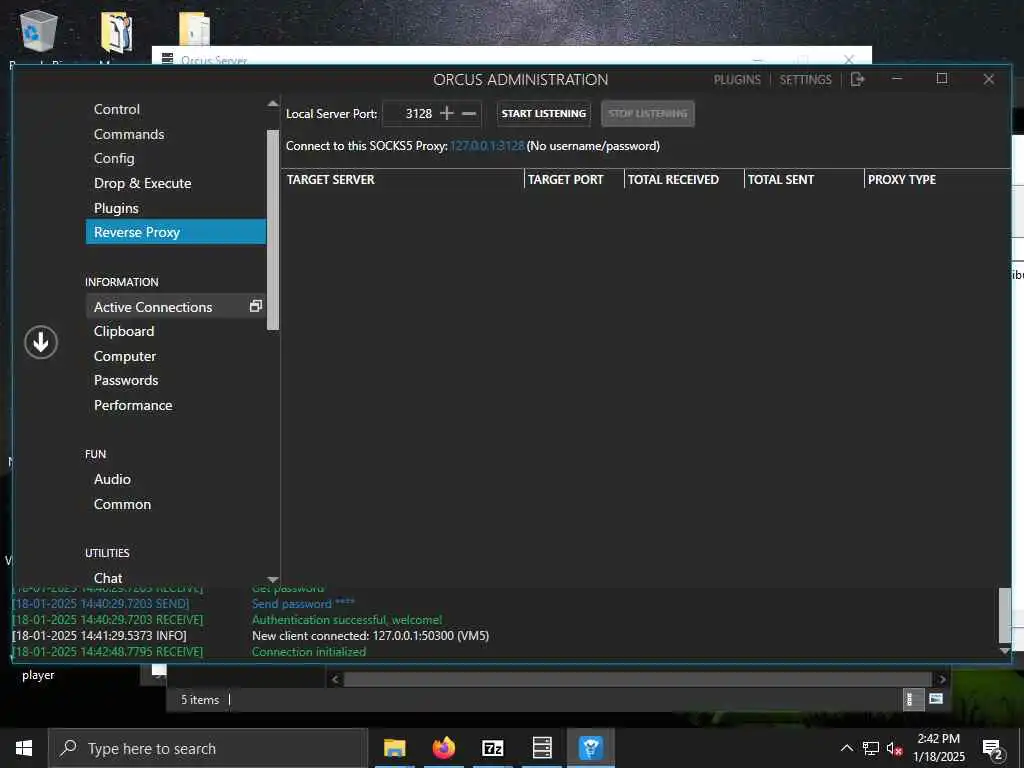Click Explorer horizontal scrollbar right arrow

point(941,679)
